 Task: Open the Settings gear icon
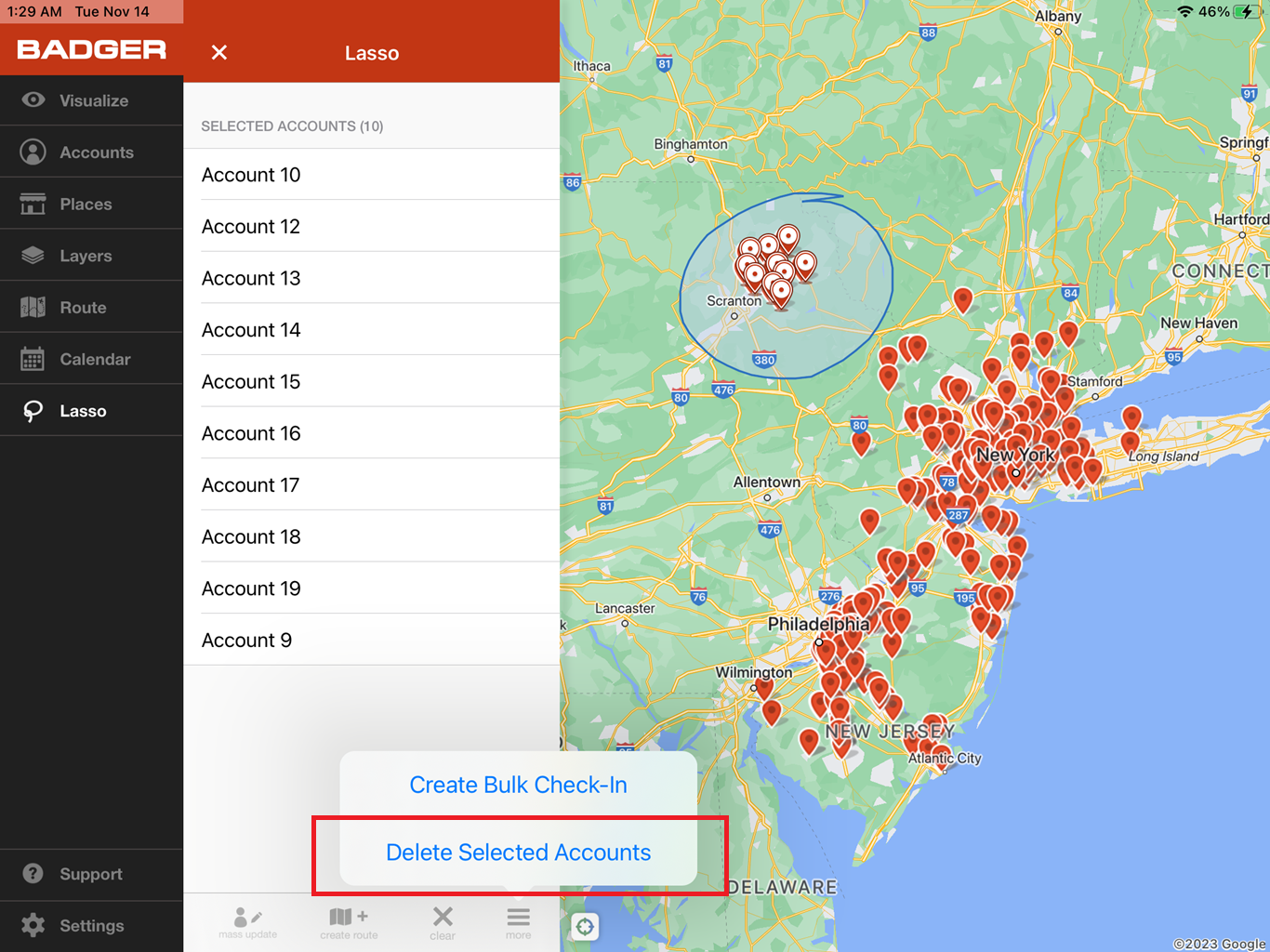pos(33,925)
